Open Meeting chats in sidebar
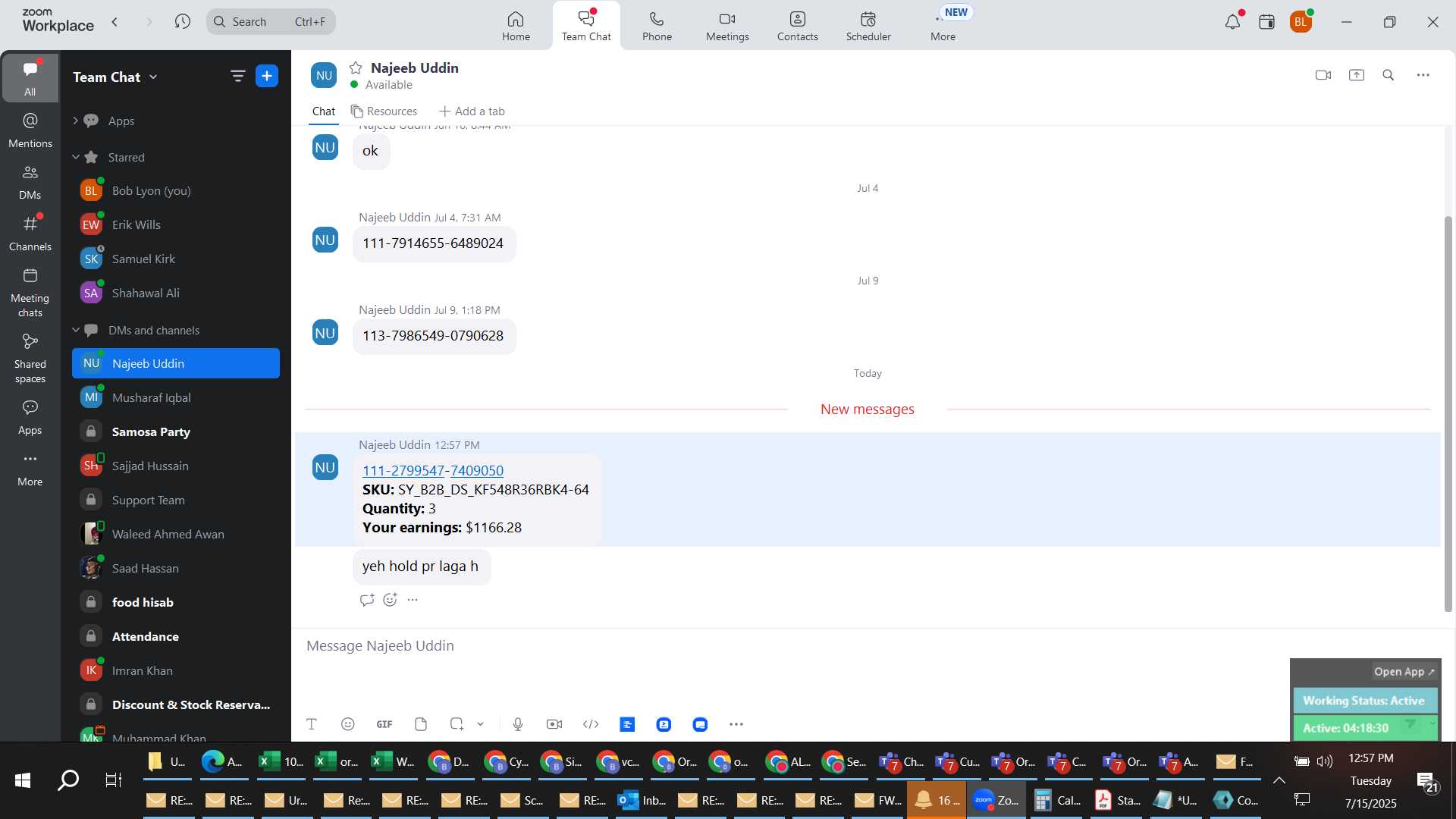The height and width of the screenshot is (819, 1456). click(x=30, y=293)
